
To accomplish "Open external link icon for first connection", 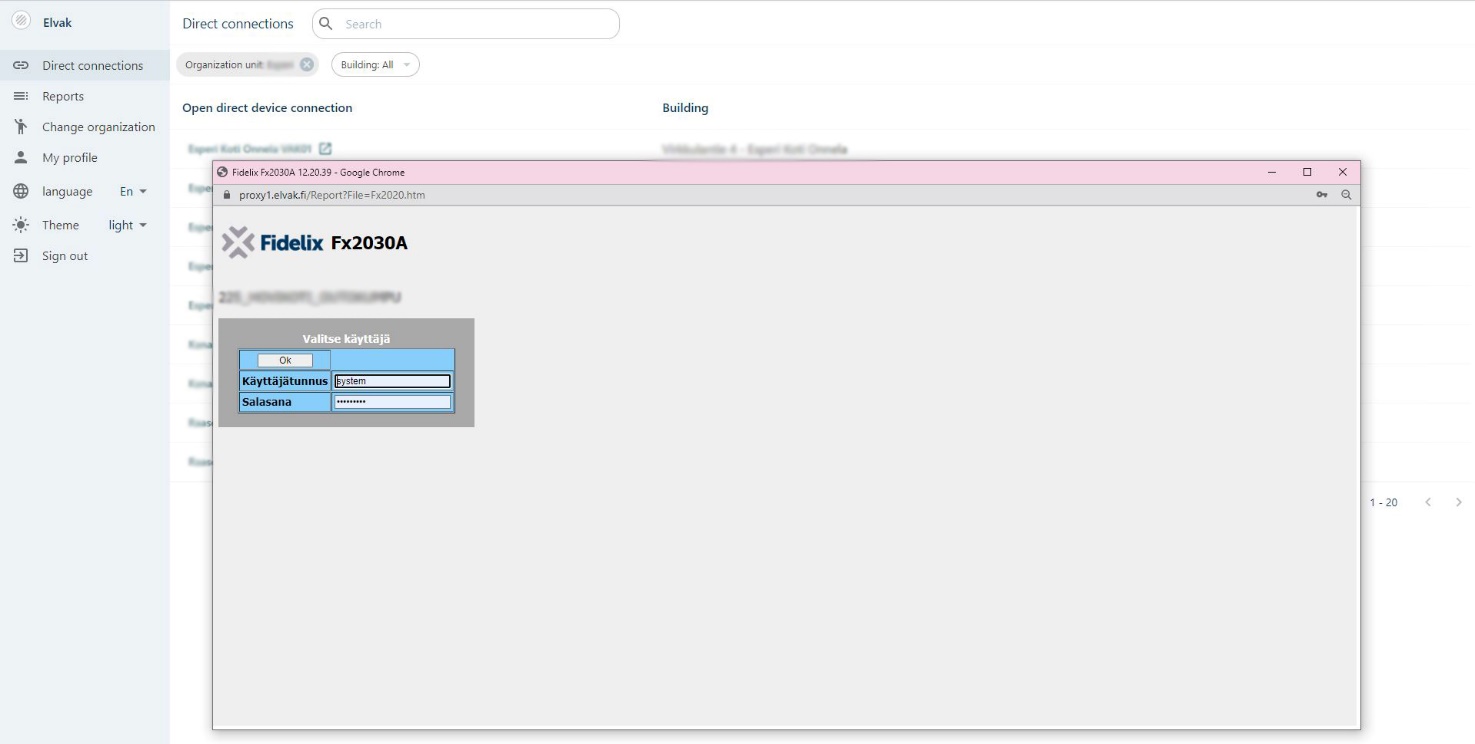I will (325, 149).
